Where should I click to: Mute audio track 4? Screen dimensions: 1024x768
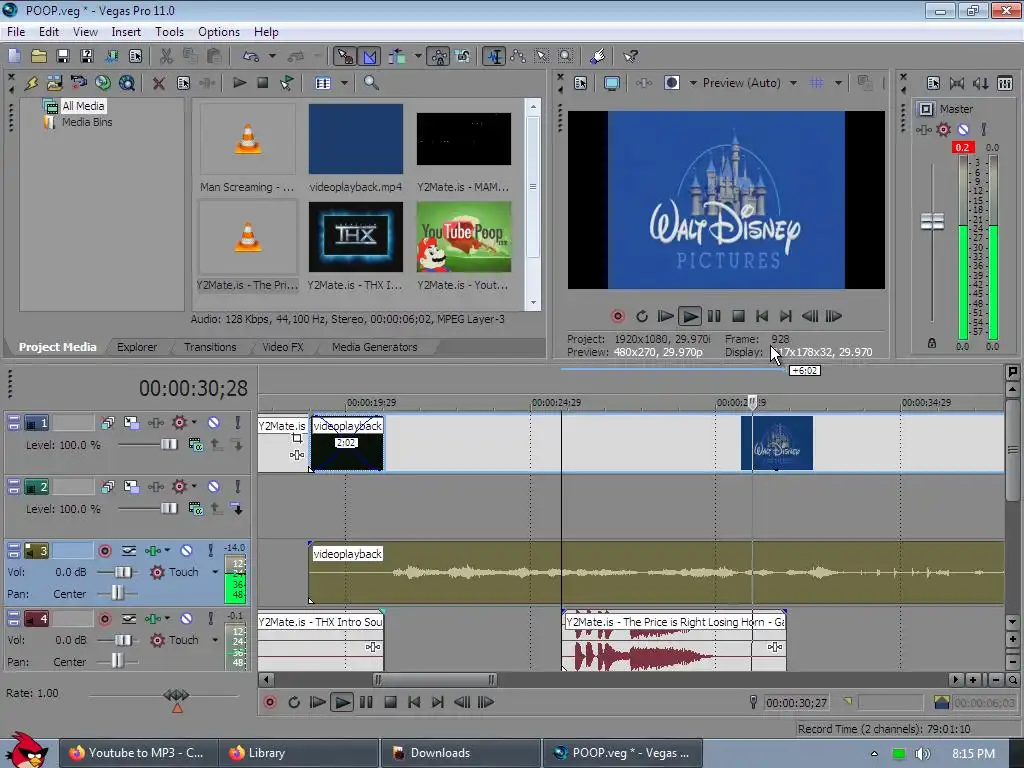186,618
